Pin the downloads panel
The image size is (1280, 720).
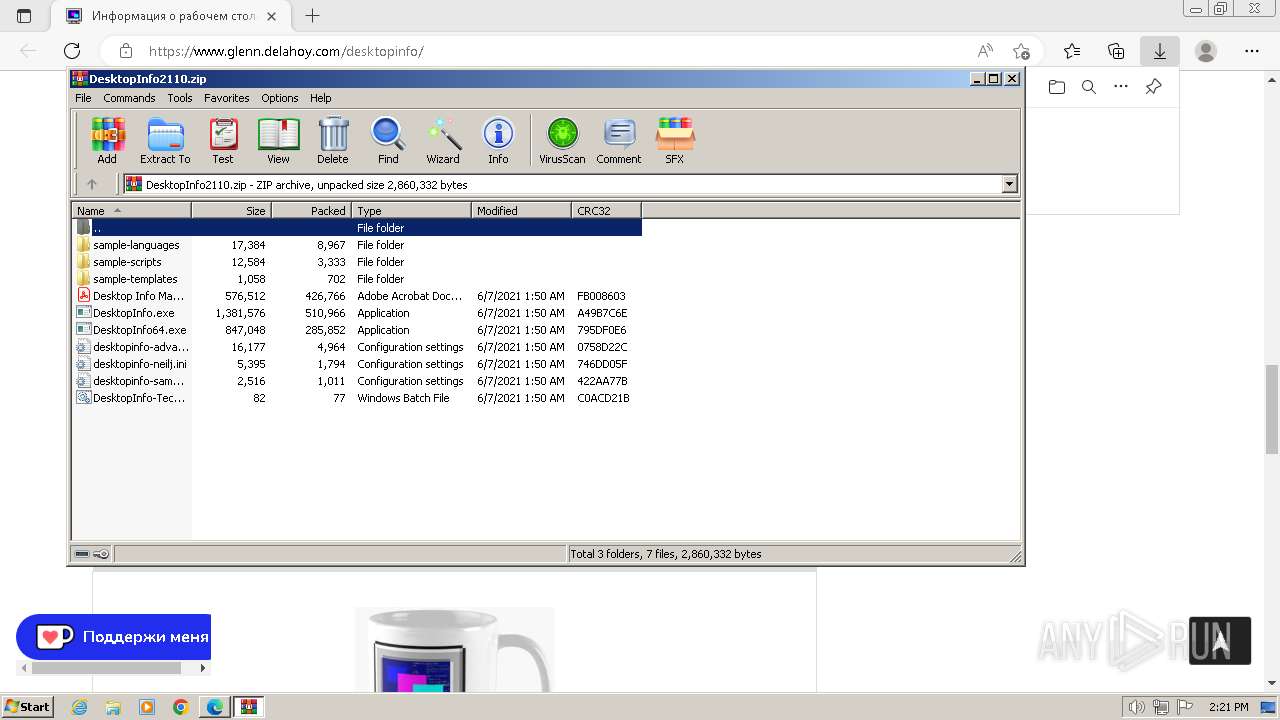pyautogui.click(x=1153, y=87)
